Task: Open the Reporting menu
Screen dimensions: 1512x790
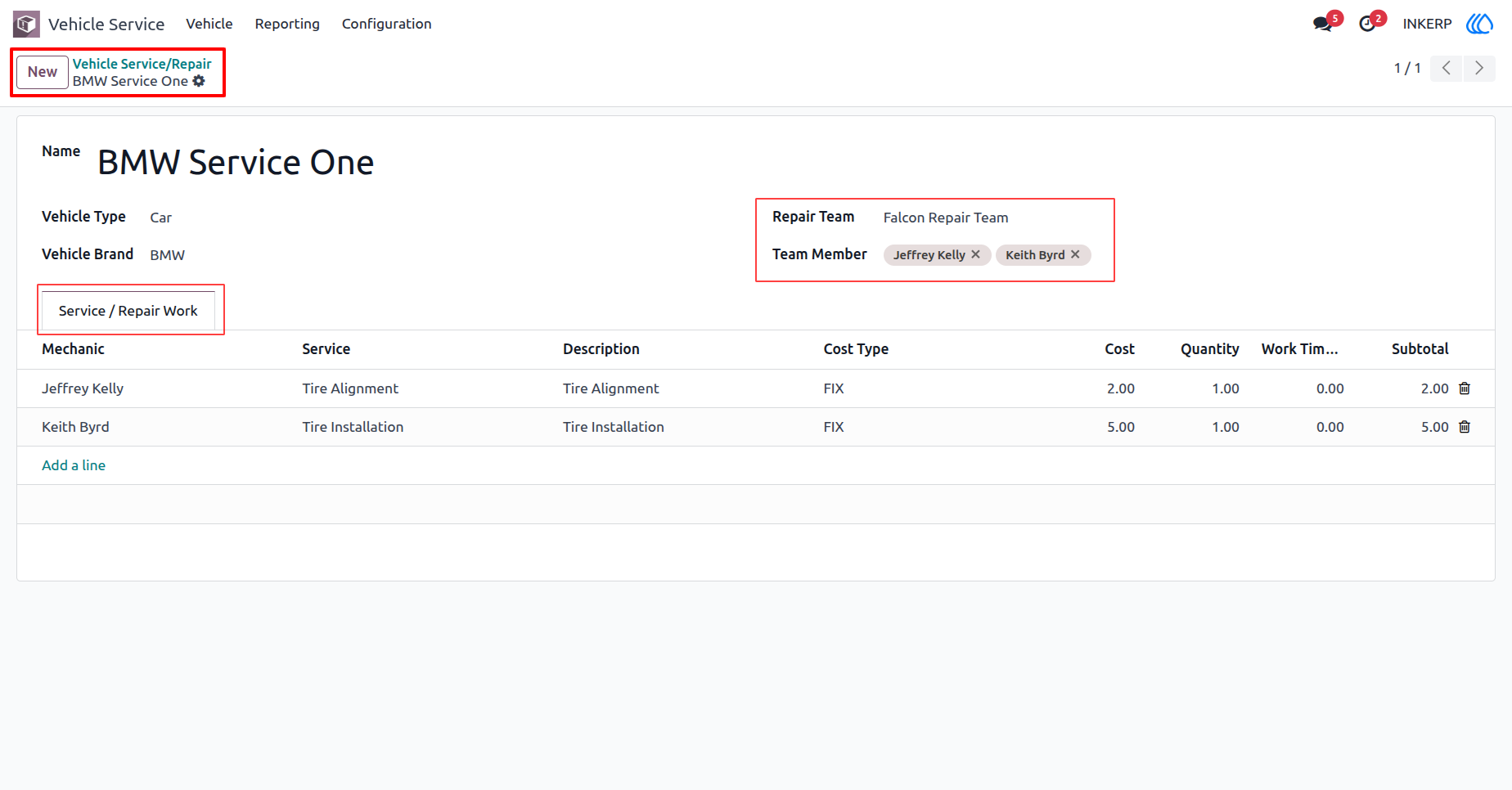Action: 287,24
